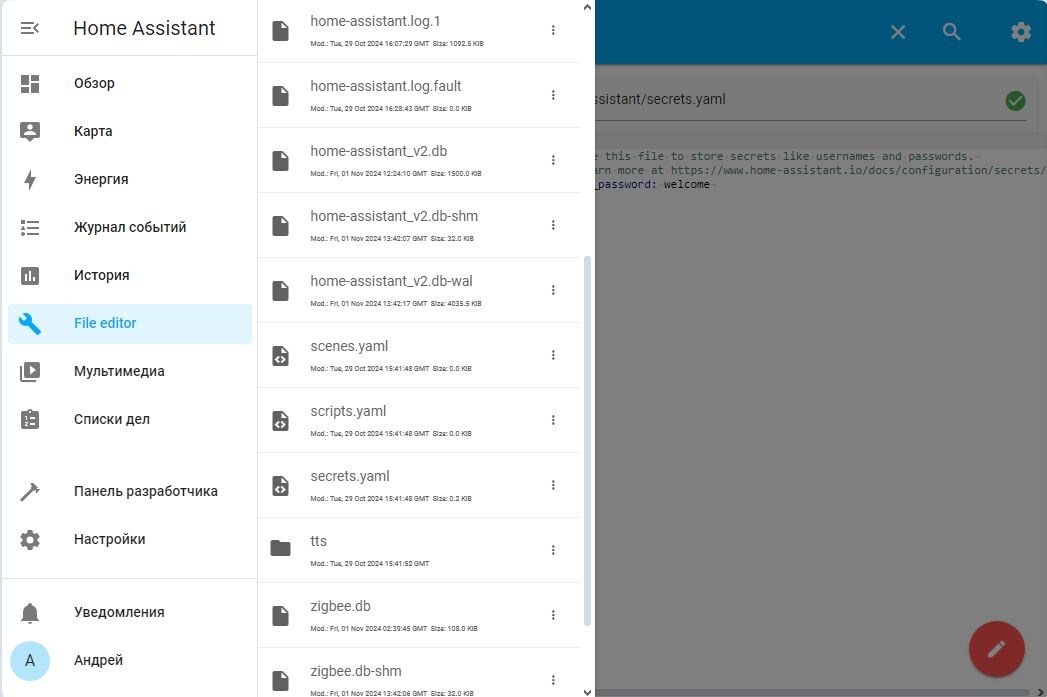
Task: Open the Обзор dashboard
Action: [x=130, y=83]
